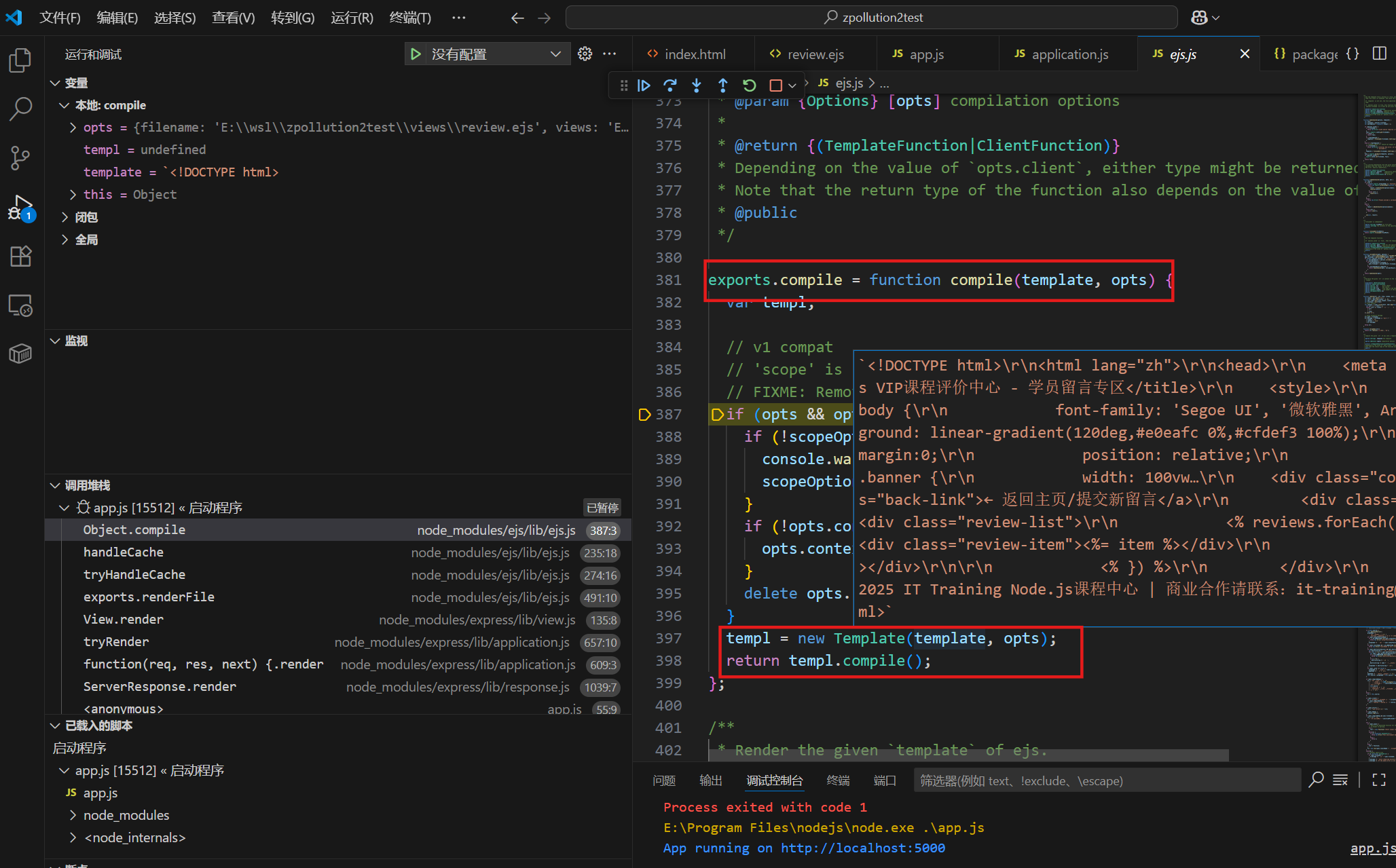
Task: Click the debug Continue button
Action: [644, 86]
